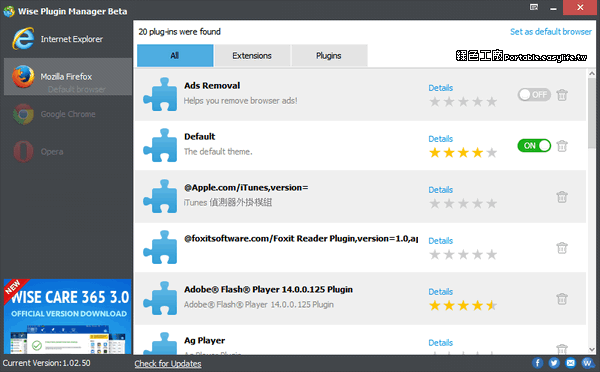This screenshot has height=372, width=600.
Task: Click Default theme puzzle piece icon
Action: 160,145
